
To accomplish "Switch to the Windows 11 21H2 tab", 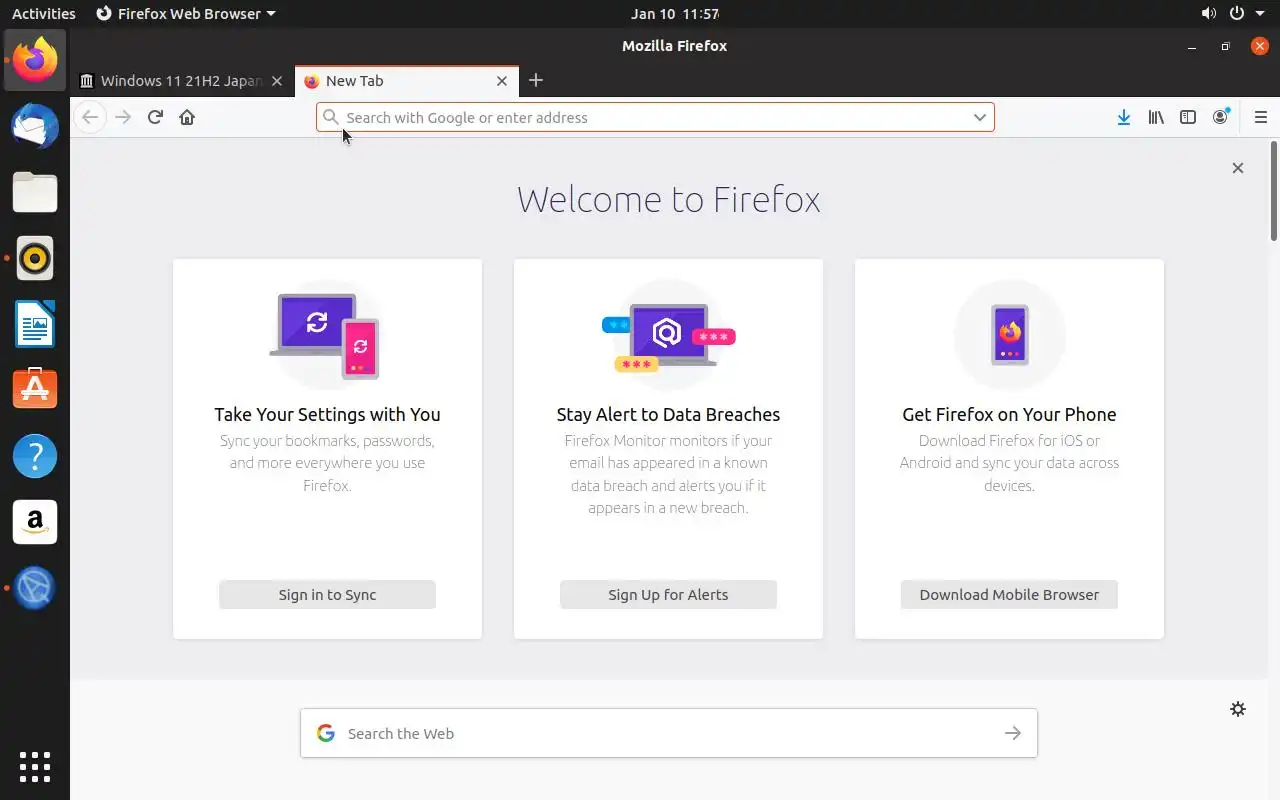I will coord(180,81).
